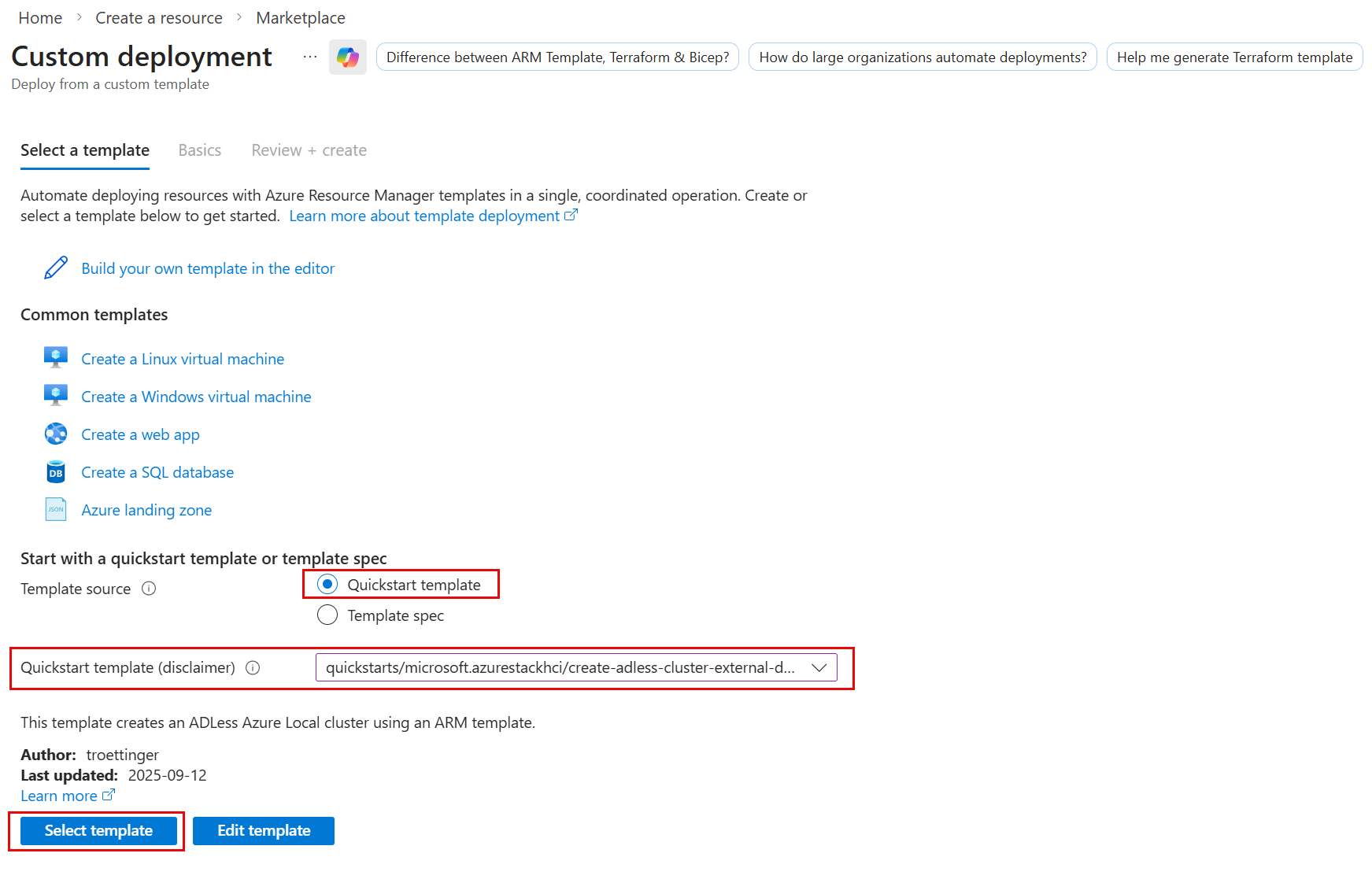Go to Create a resource breadcrumb
Image resolution: width=1372 pixels, height=879 pixels.
point(159,17)
